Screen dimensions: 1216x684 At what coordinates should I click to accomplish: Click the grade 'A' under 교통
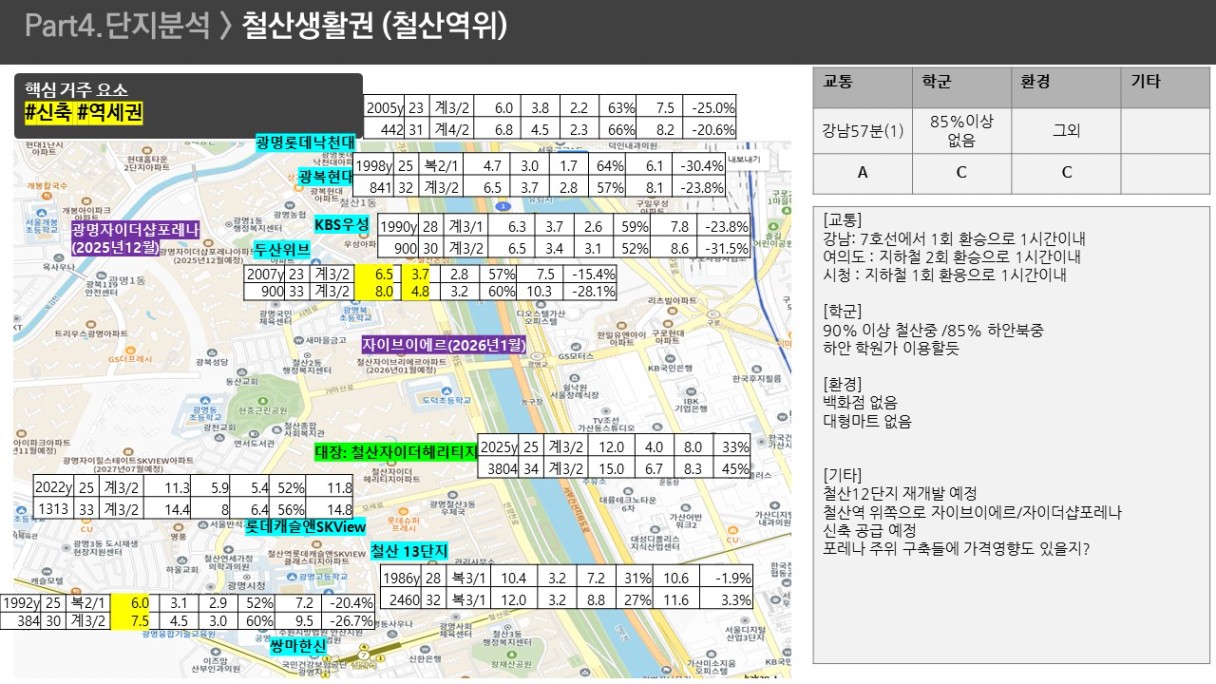point(863,172)
